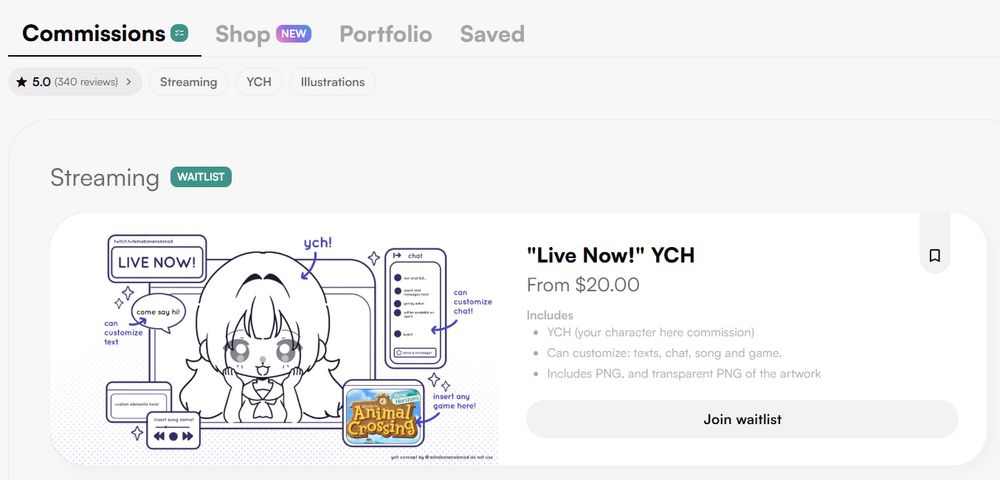Click the fast-forward icon in the artwork
The image size is (1000, 480).
(x=188, y=436)
